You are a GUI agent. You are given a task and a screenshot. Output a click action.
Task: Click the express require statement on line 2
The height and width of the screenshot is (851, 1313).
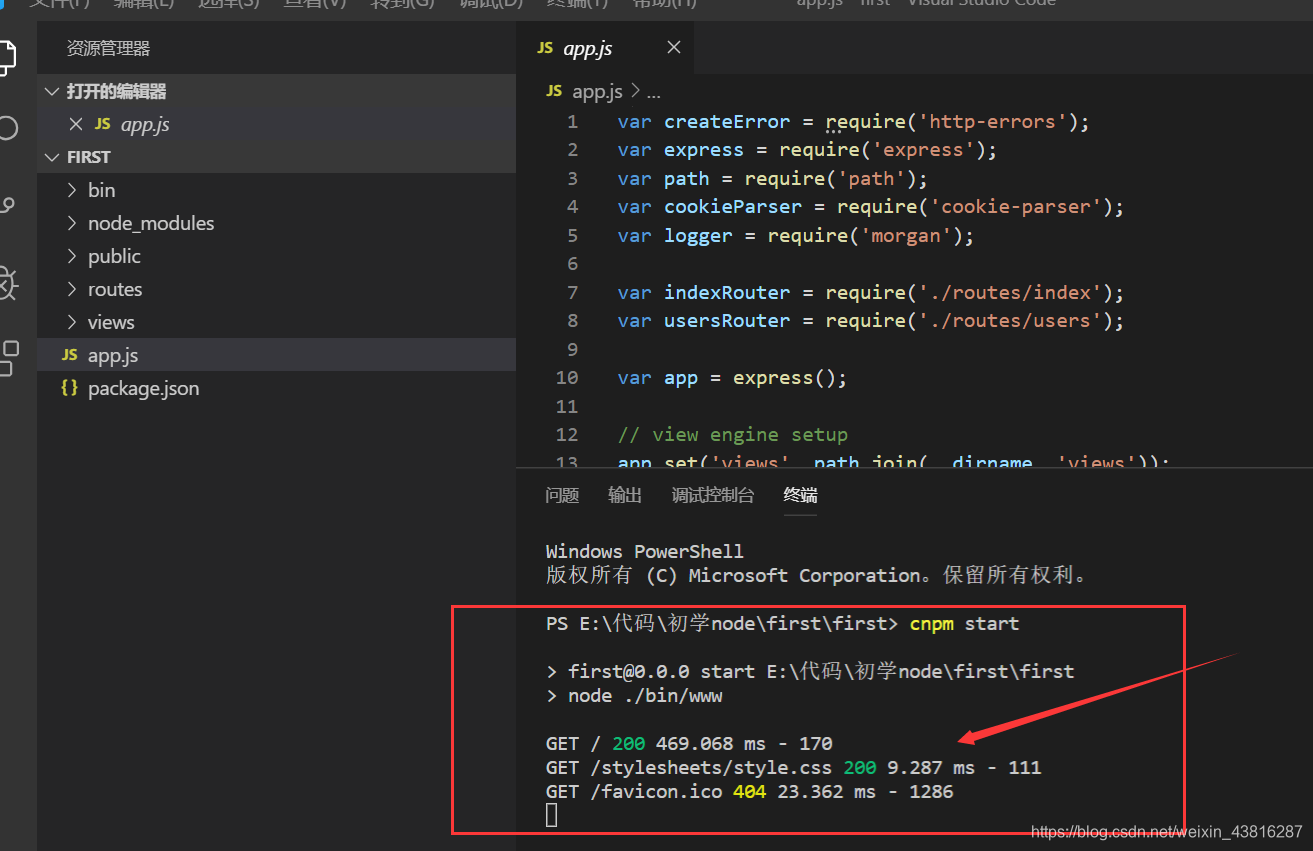coord(808,150)
